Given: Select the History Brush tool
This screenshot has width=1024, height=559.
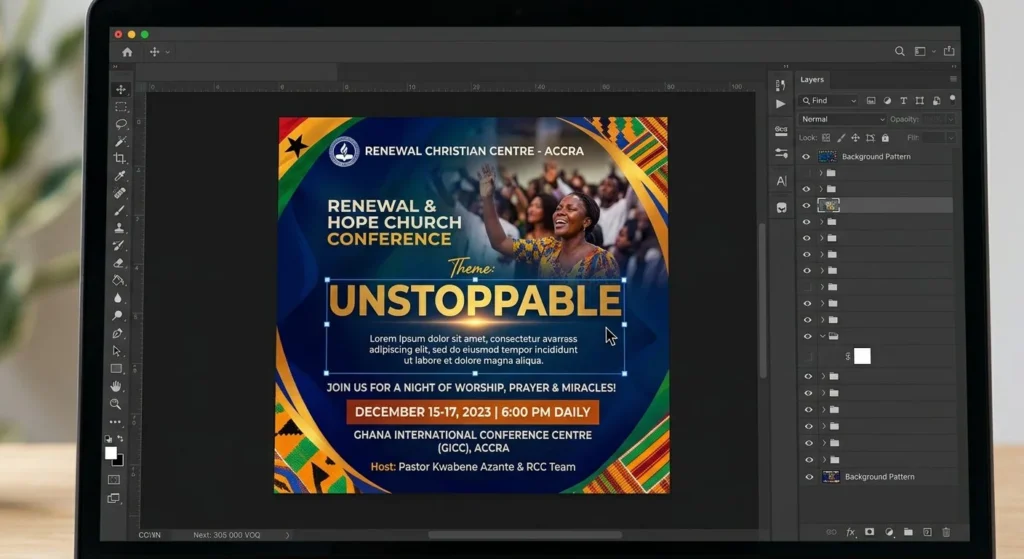Looking at the screenshot, I should 119,246.
